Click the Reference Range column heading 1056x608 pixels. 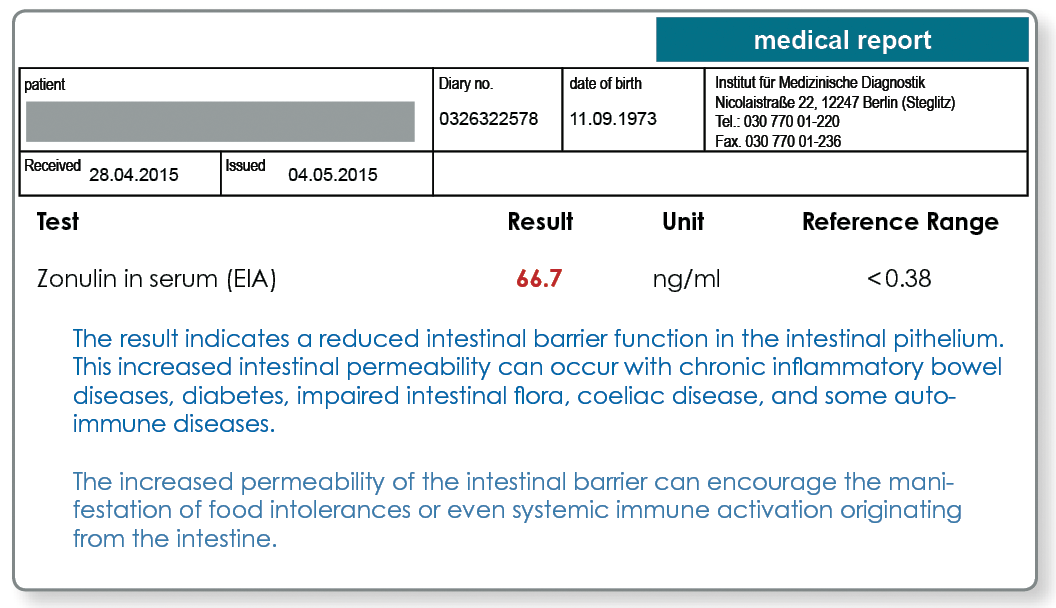900,222
